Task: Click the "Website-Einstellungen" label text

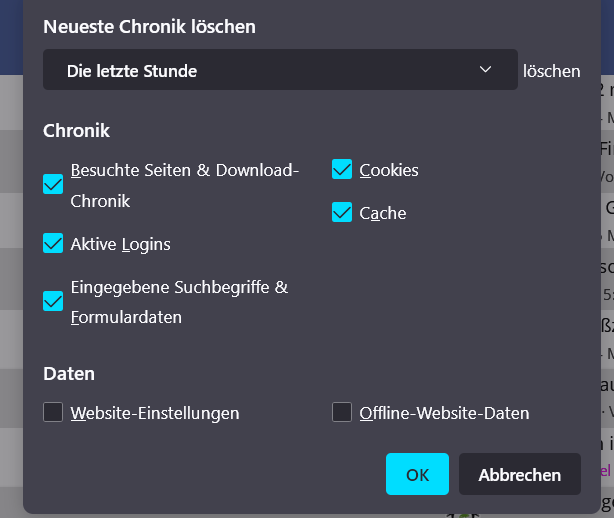Action: coord(155,413)
